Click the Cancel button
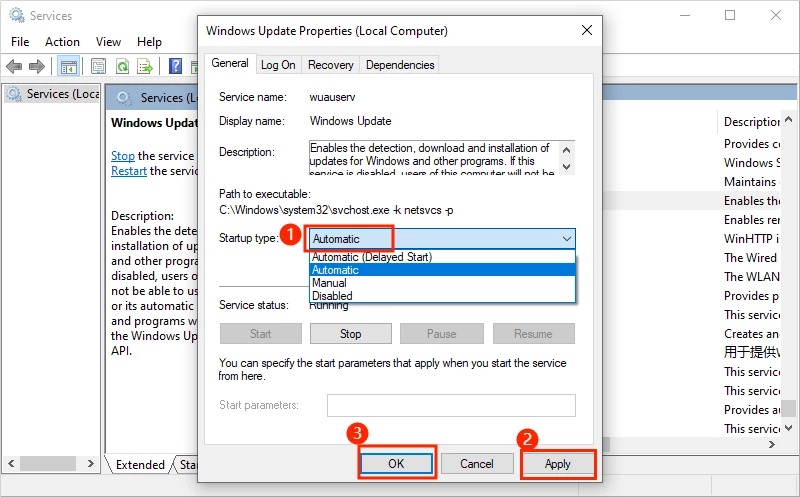The width and height of the screenshot is (800, 497). coord(477,463)
